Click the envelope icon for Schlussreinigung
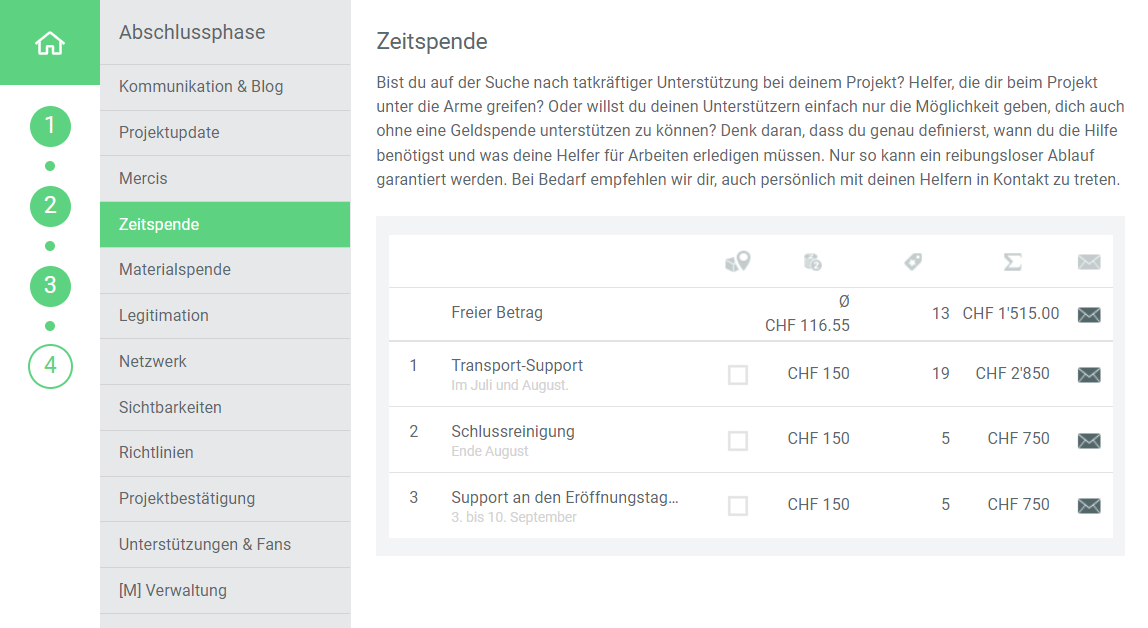The image size is (1148, 628). (x=1089, y=440)
